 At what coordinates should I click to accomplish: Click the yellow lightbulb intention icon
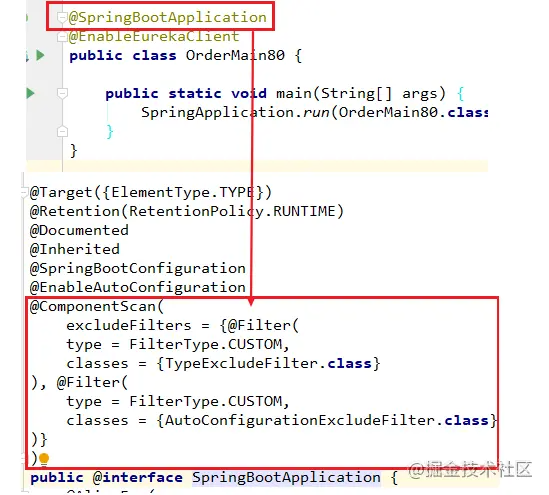tap(44, 459)
